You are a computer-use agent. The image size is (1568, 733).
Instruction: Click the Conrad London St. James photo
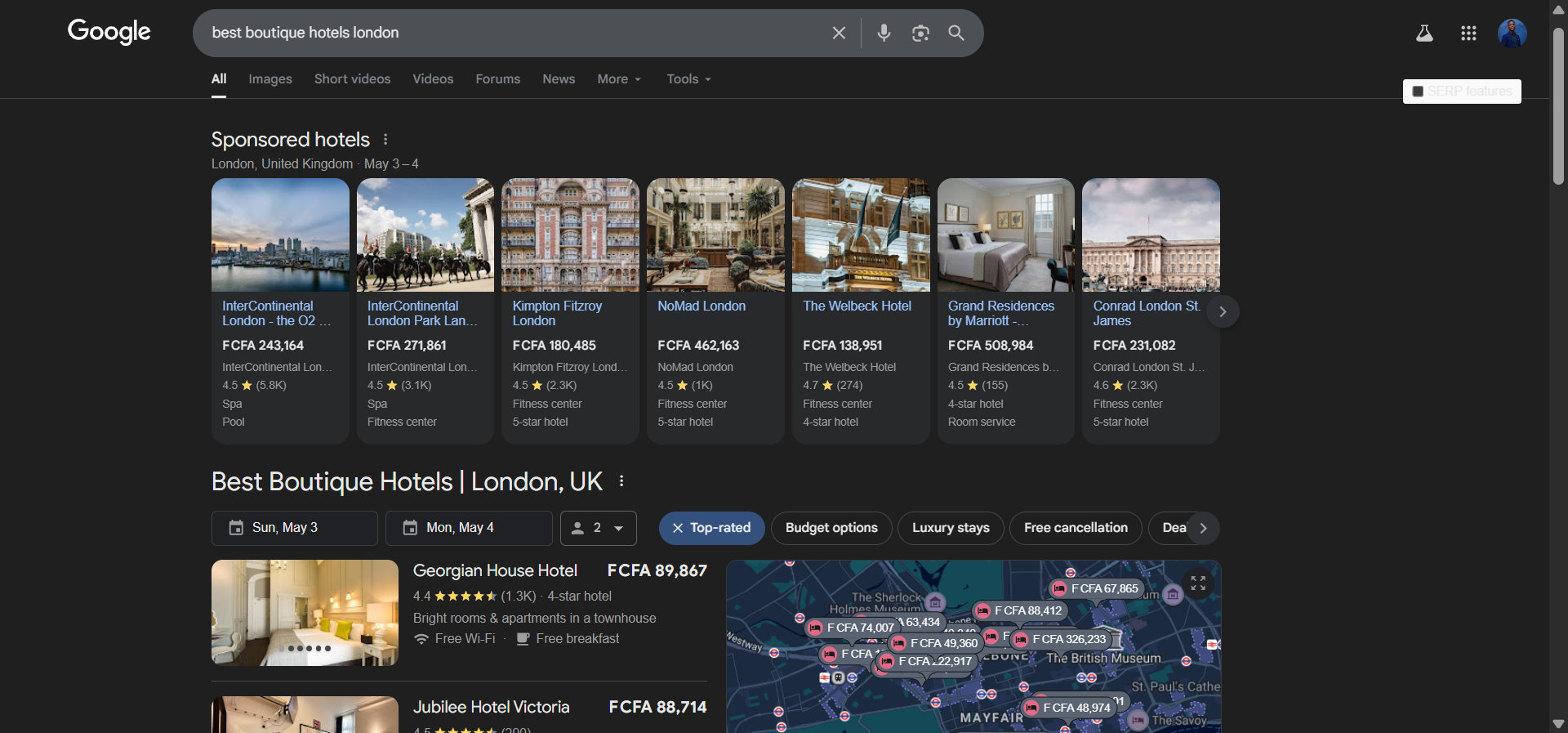click(1151, 235)
